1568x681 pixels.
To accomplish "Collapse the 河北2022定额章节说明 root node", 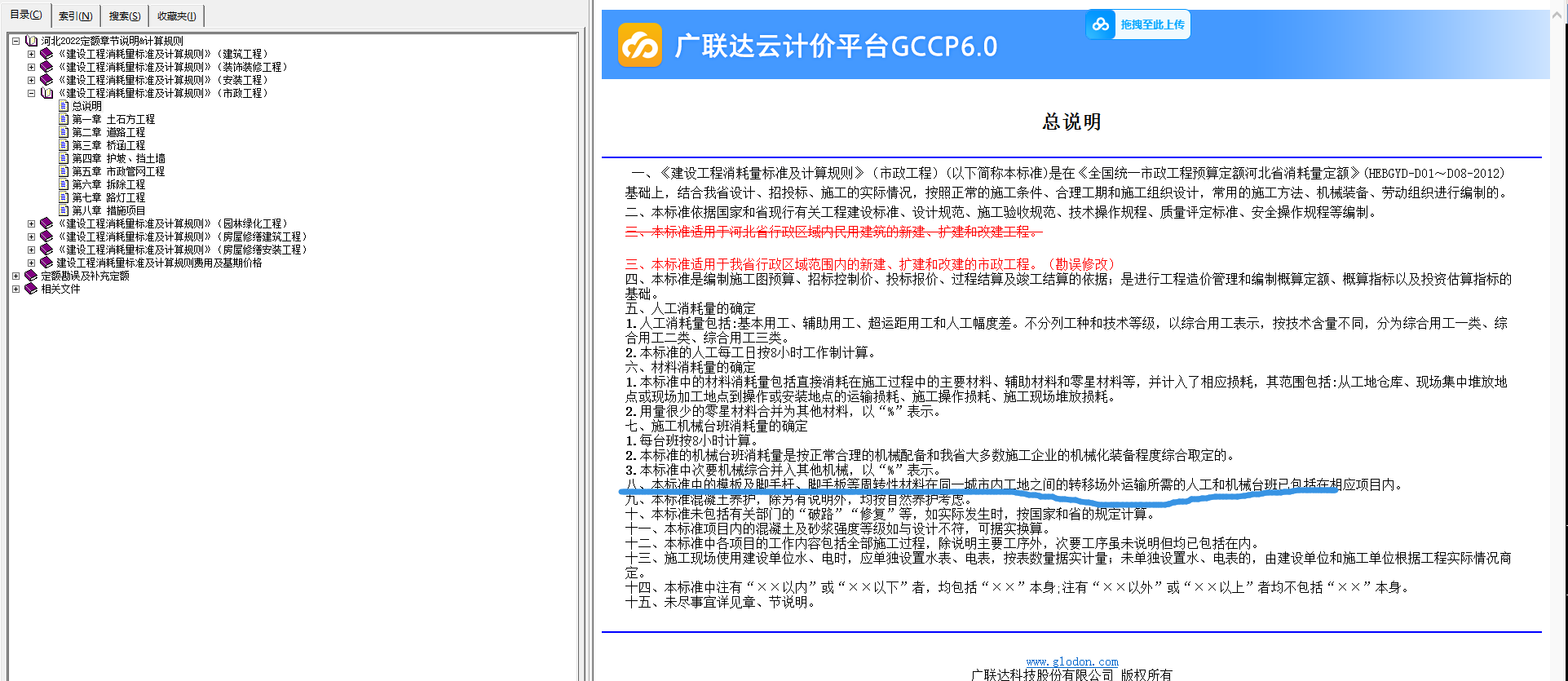I will 15,41.
